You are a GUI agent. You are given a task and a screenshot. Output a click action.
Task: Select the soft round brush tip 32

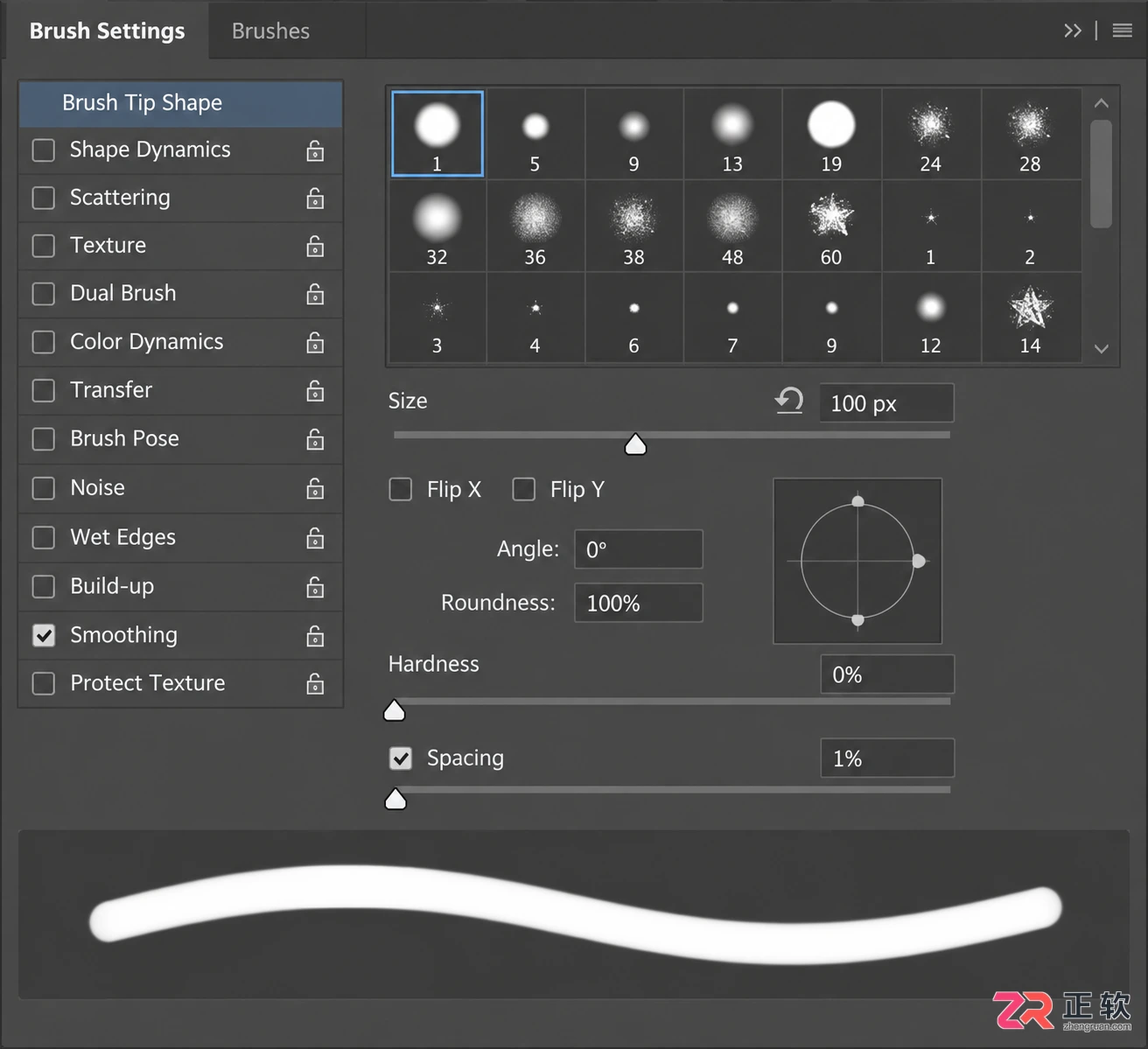pyautogui.click(x=437, y=227)
